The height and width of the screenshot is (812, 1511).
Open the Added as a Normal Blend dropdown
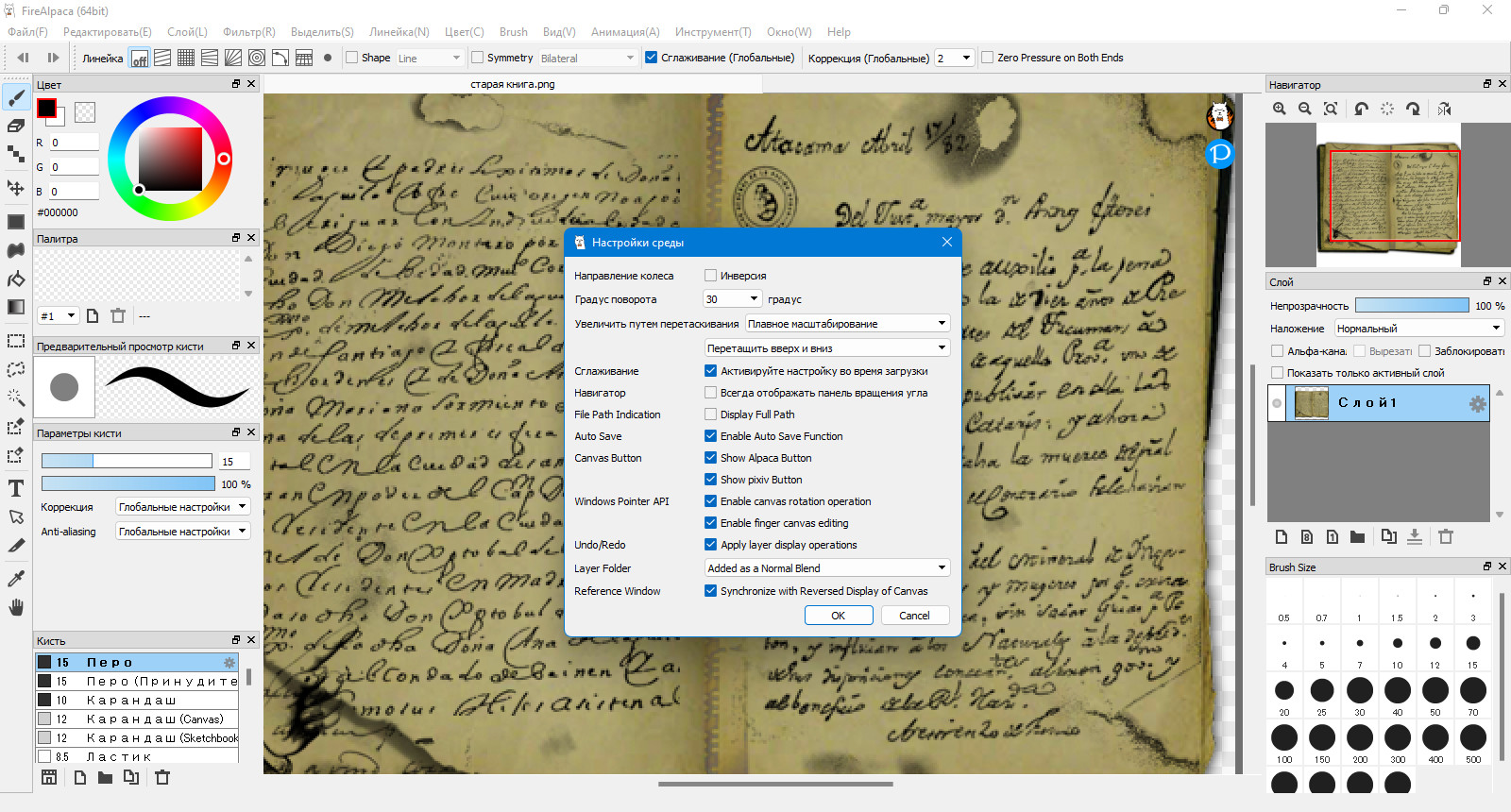(826, 568)
